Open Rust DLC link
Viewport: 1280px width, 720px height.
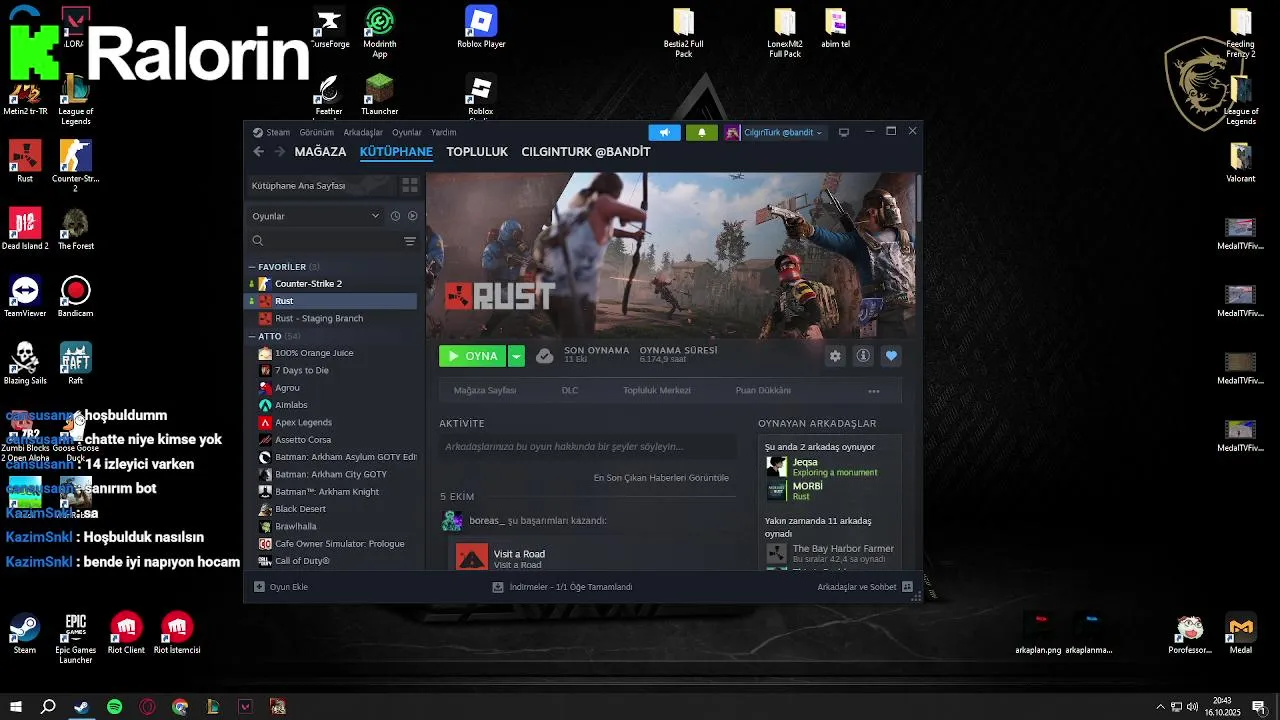tap(570, 391)
